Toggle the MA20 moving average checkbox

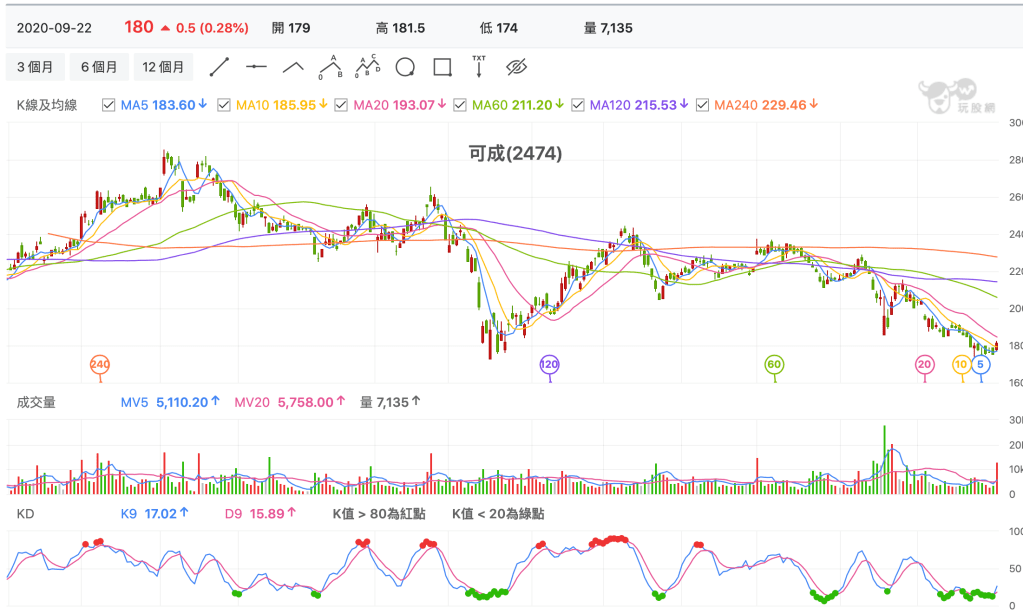point(341,105)
